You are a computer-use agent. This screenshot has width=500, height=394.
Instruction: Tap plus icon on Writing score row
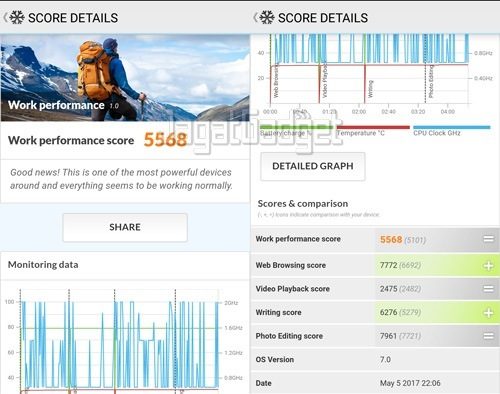[x=489, y=312]
